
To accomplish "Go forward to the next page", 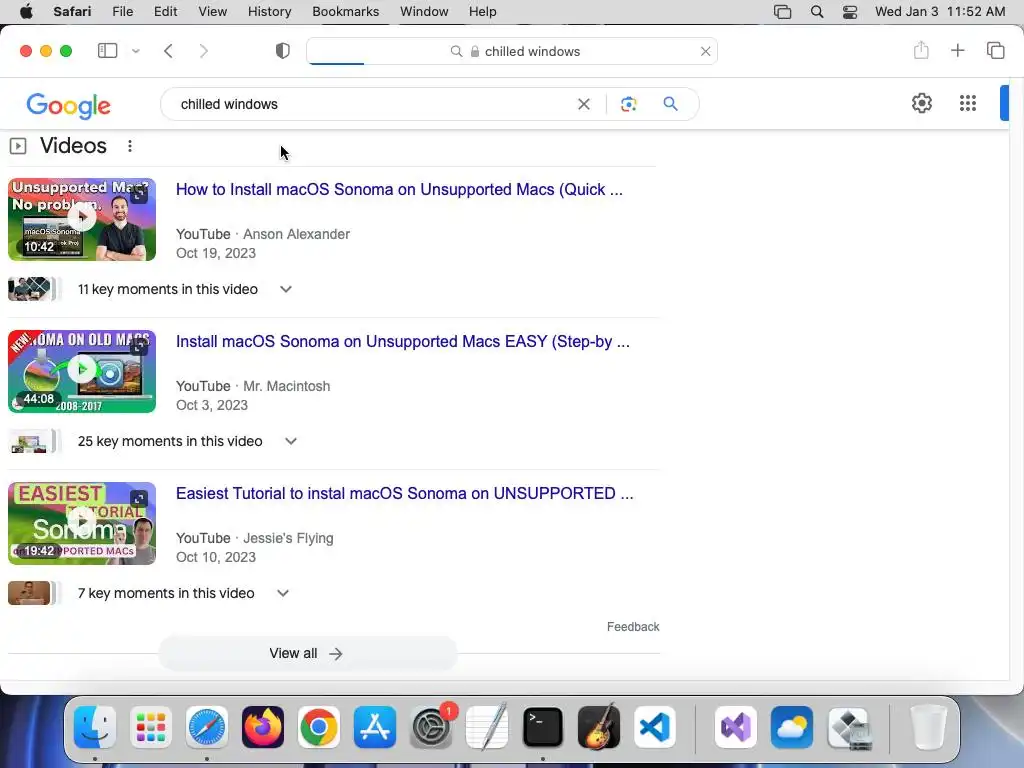I will [x=204, y=51].
